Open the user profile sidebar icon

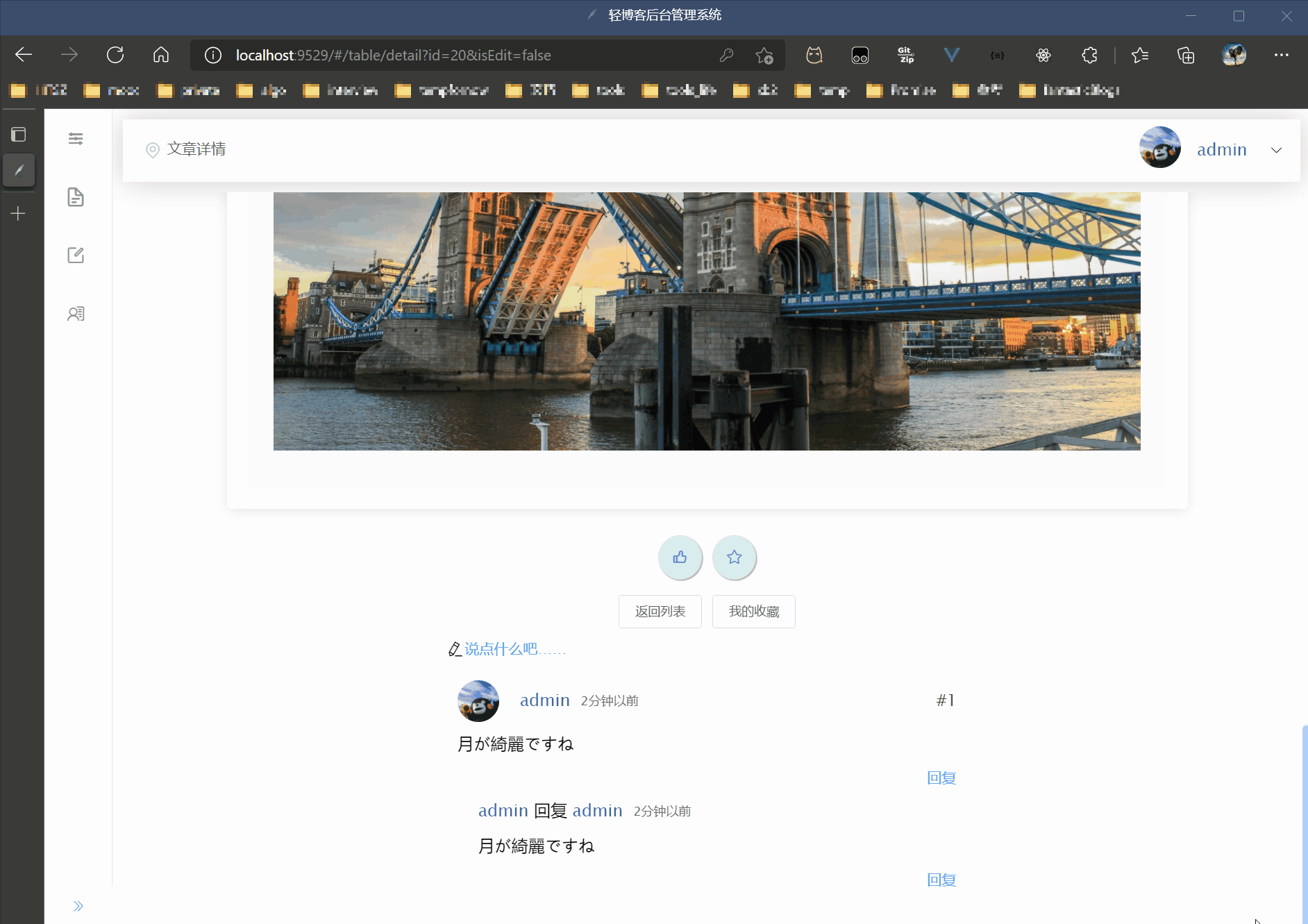tap(76, 313)
